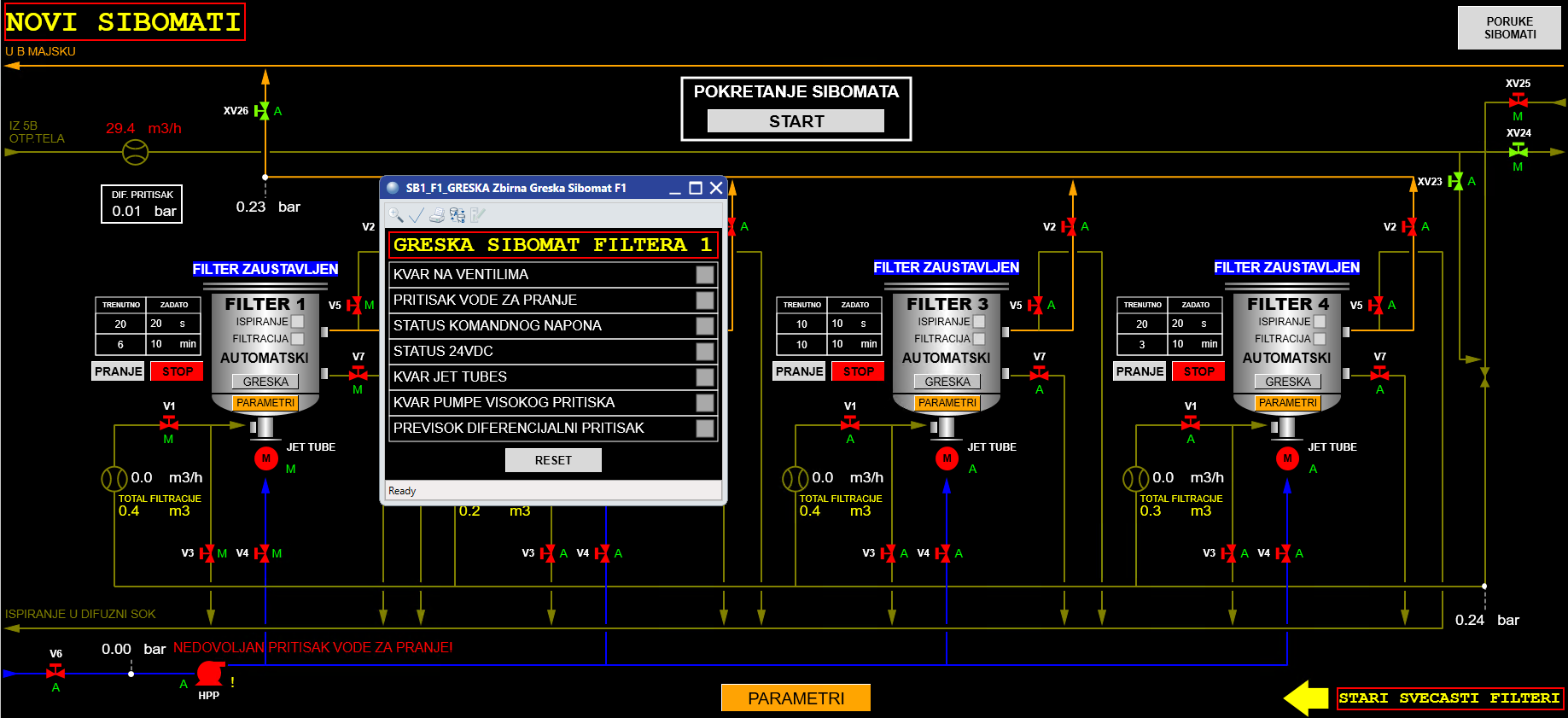Click PRANJE for Filter 3
Image resolution: width=1568 pixels, height=718 pixels.
tap(799, 371)
